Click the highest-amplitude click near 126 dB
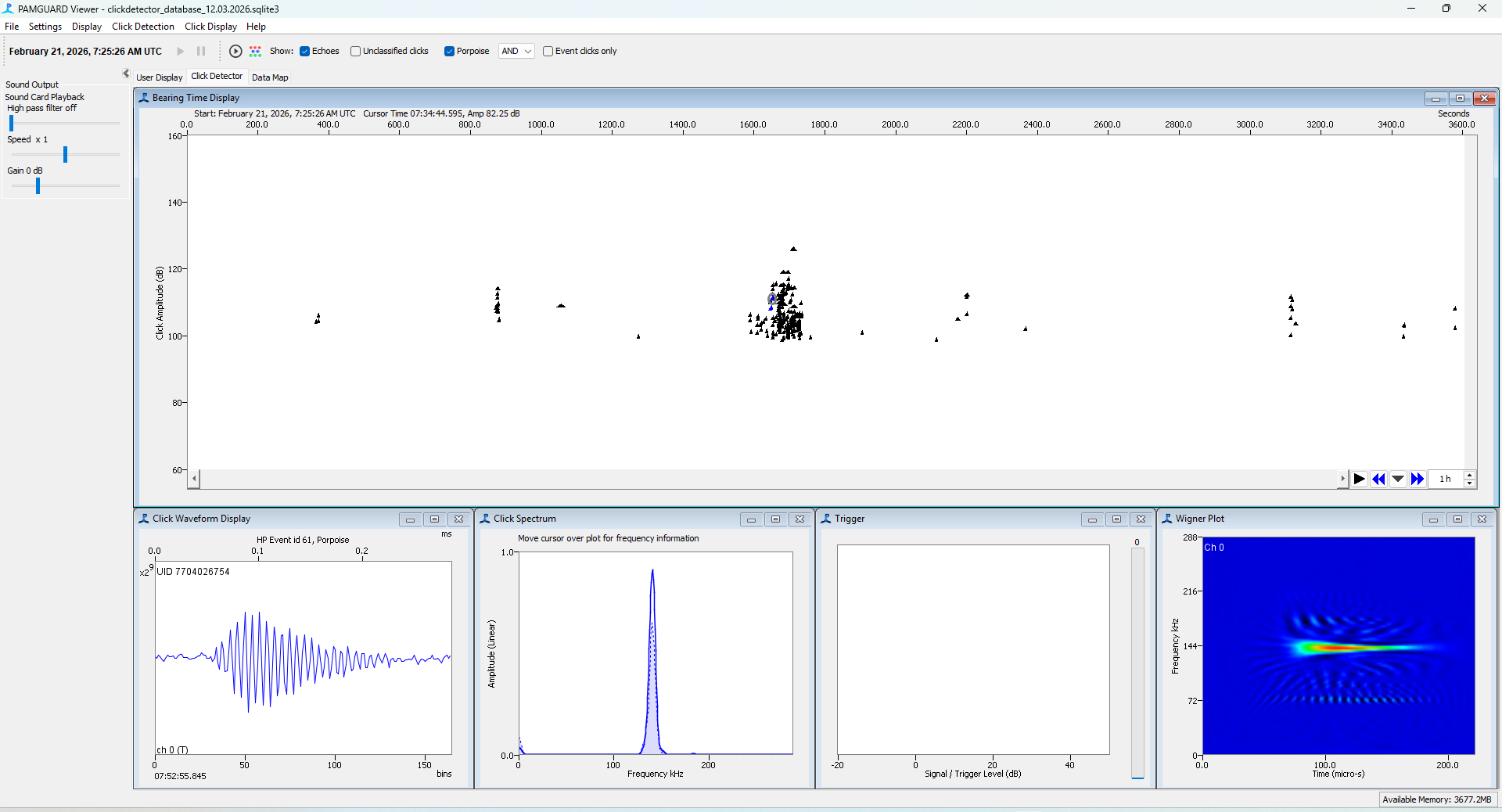 [793, 249]
